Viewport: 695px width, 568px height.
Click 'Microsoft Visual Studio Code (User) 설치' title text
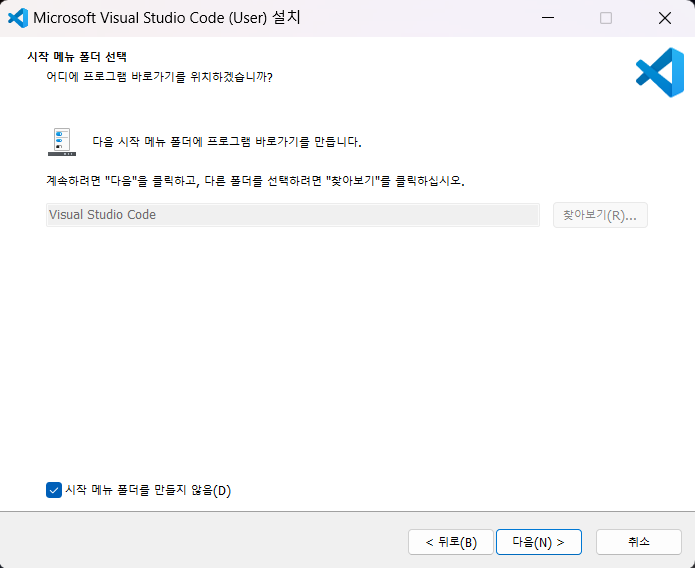[167, 18]
